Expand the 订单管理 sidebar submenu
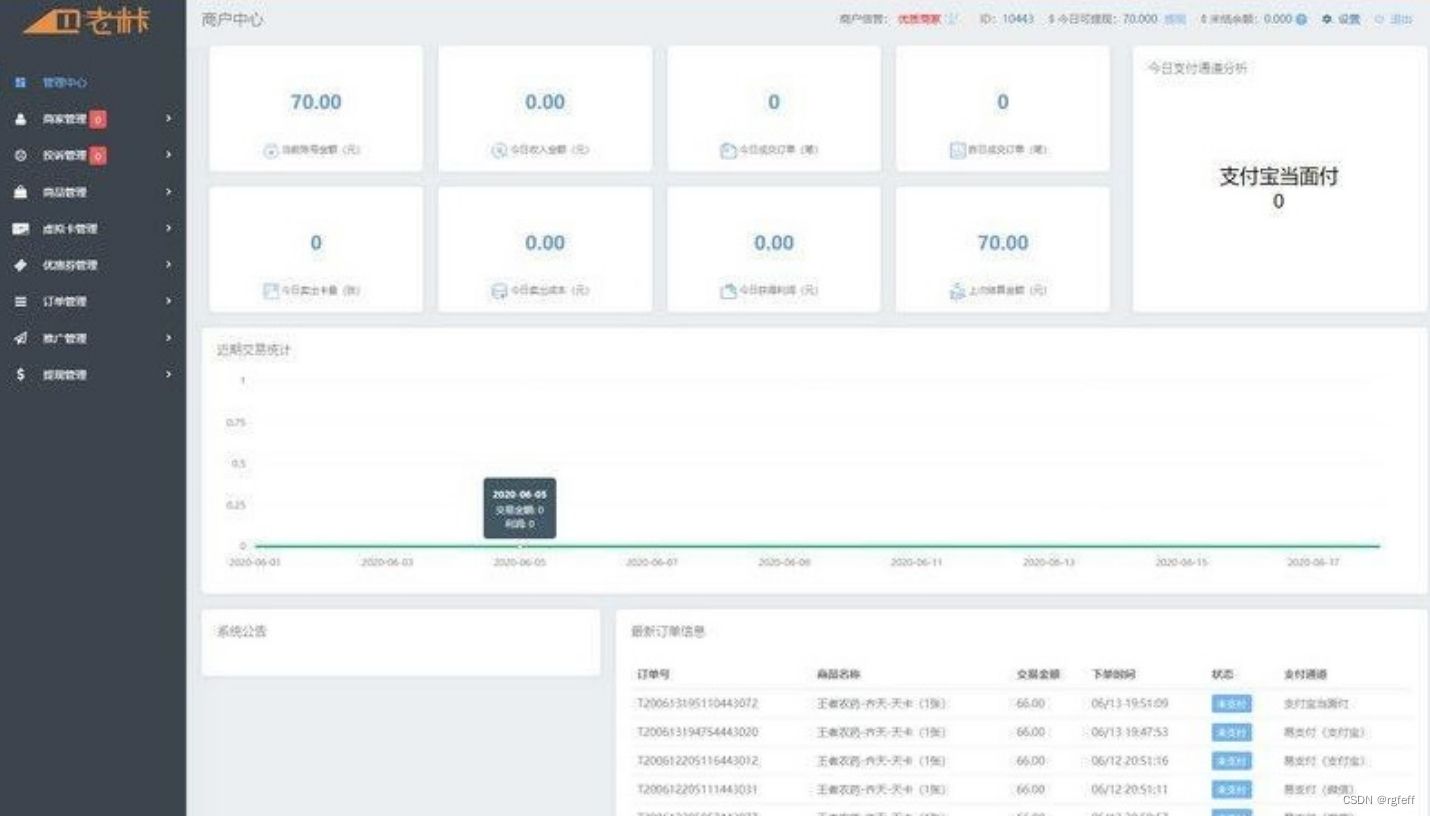 [x=168, y=301]
